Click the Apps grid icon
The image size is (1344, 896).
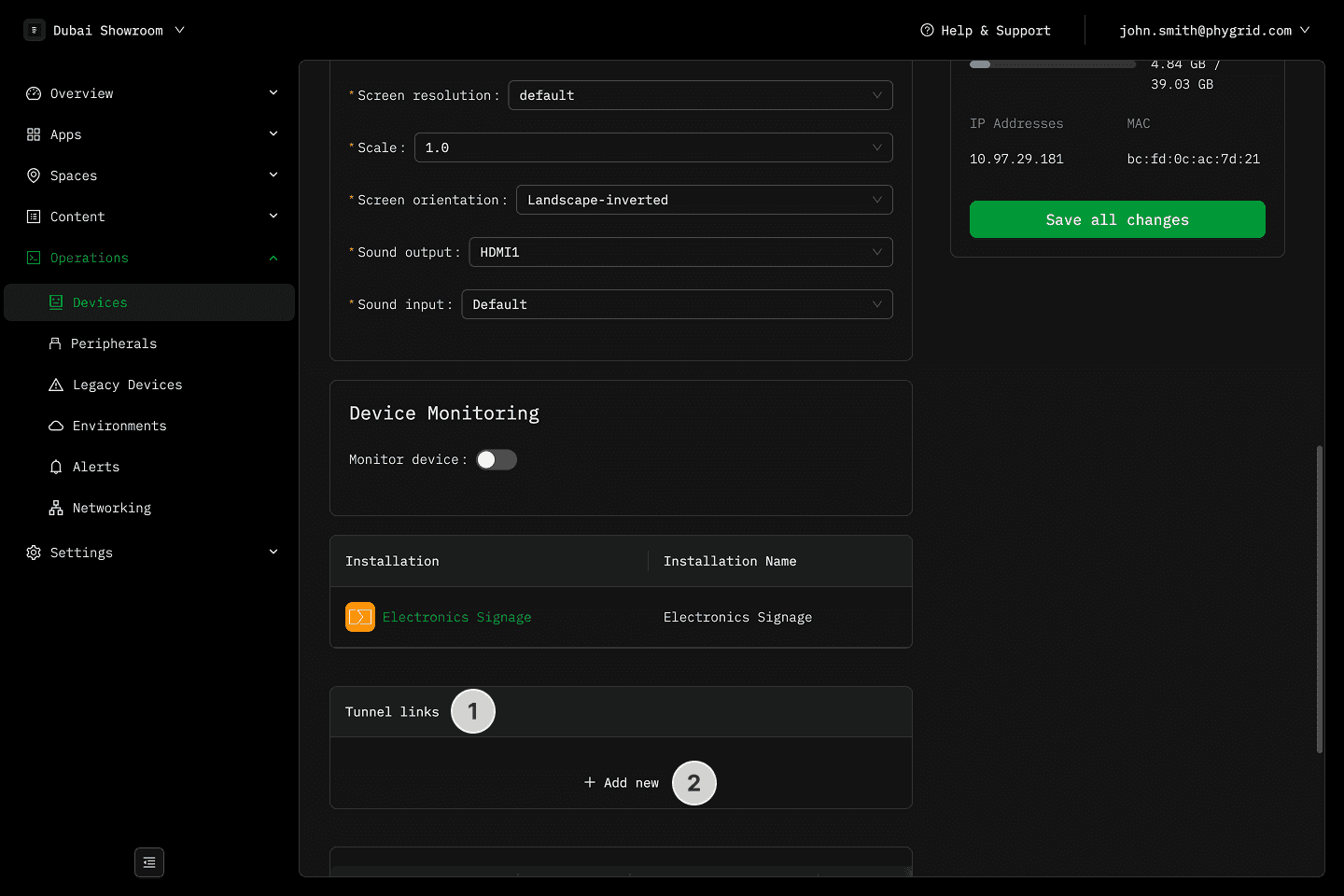34,134
